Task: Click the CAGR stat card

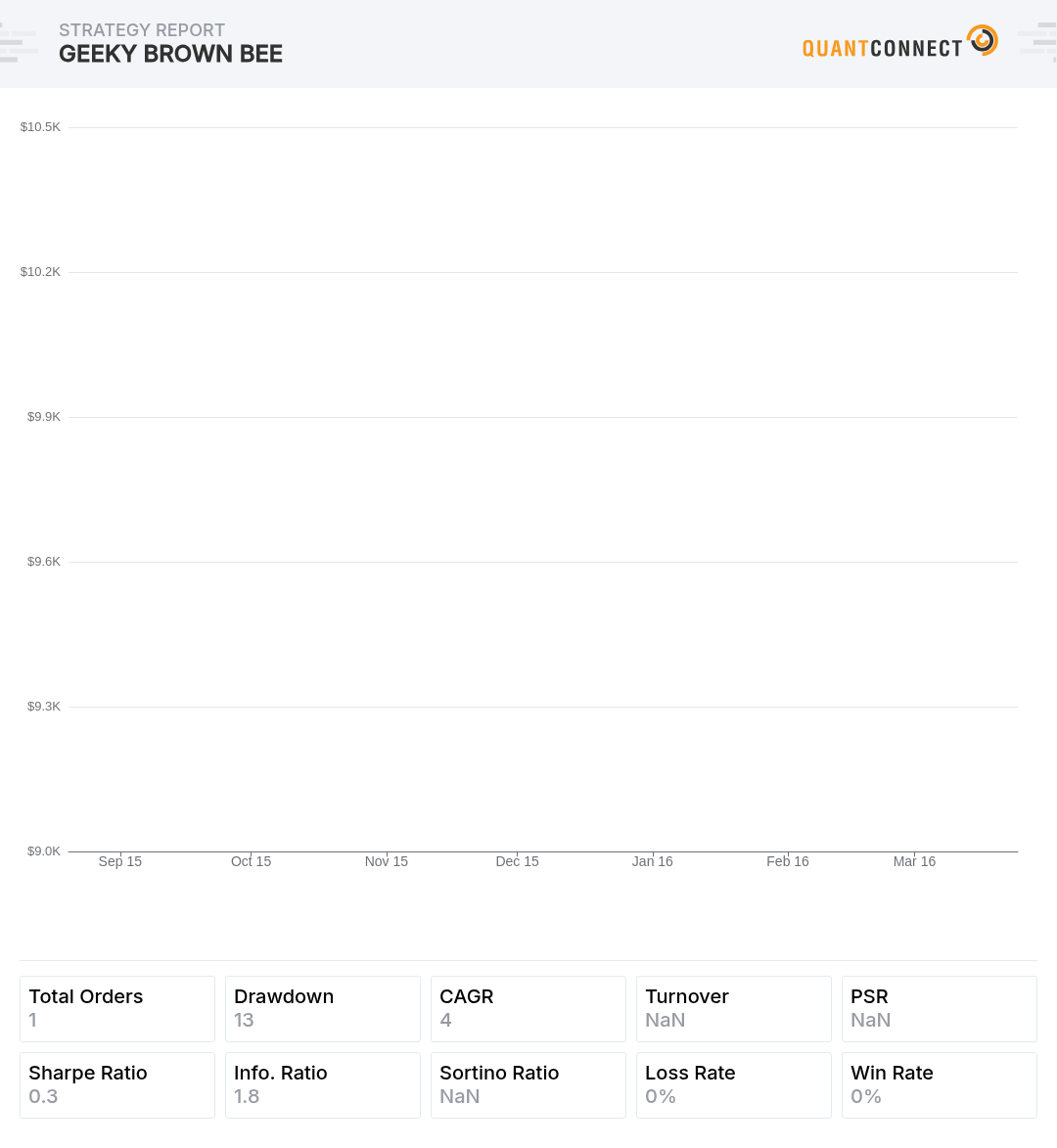Action: click(528, 1008)
